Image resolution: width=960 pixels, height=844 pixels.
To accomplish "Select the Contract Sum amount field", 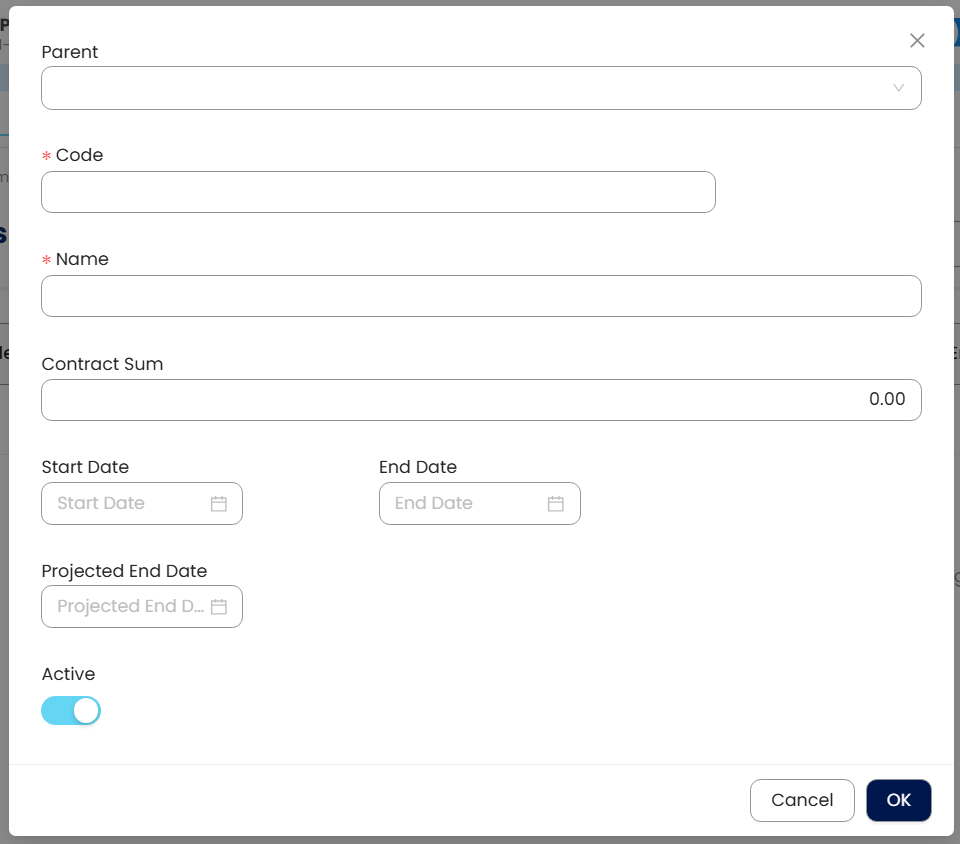I will 481,400.
